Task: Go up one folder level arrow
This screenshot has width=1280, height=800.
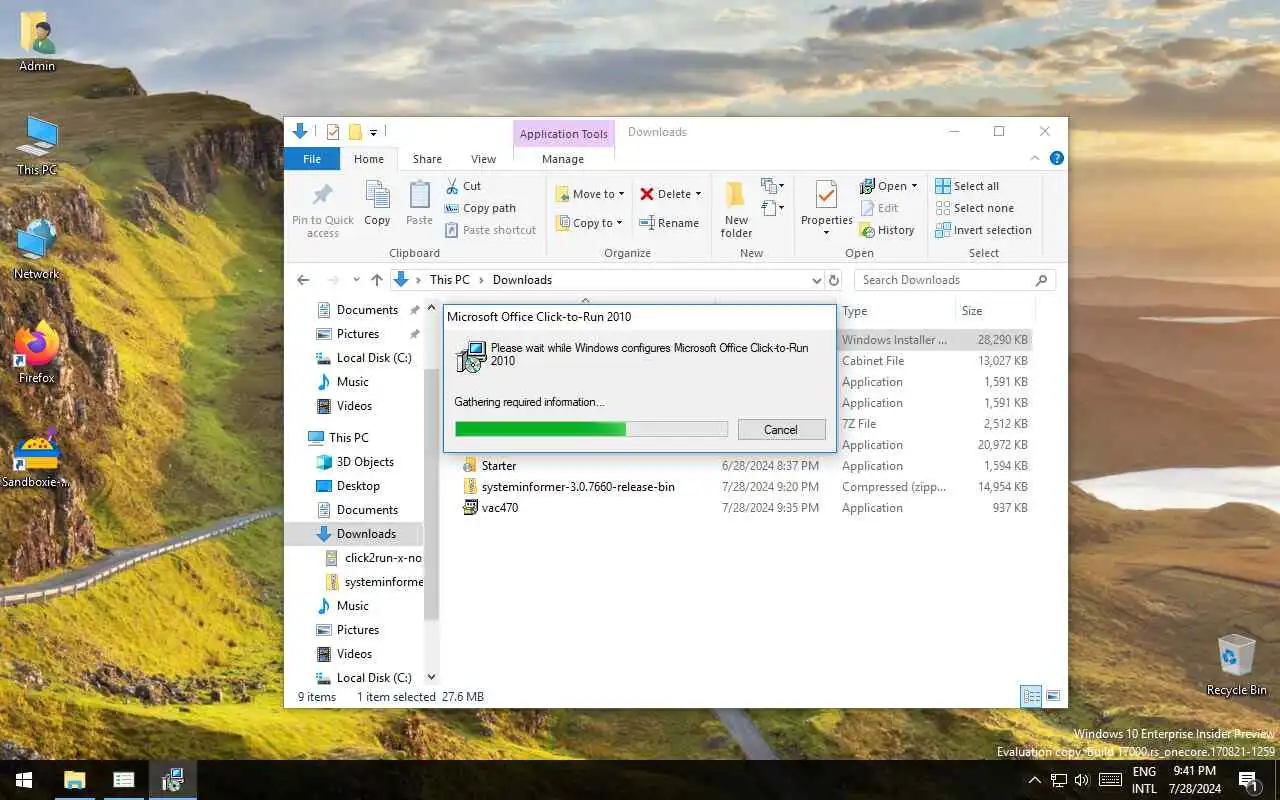Action: click(x=376, y=280)
